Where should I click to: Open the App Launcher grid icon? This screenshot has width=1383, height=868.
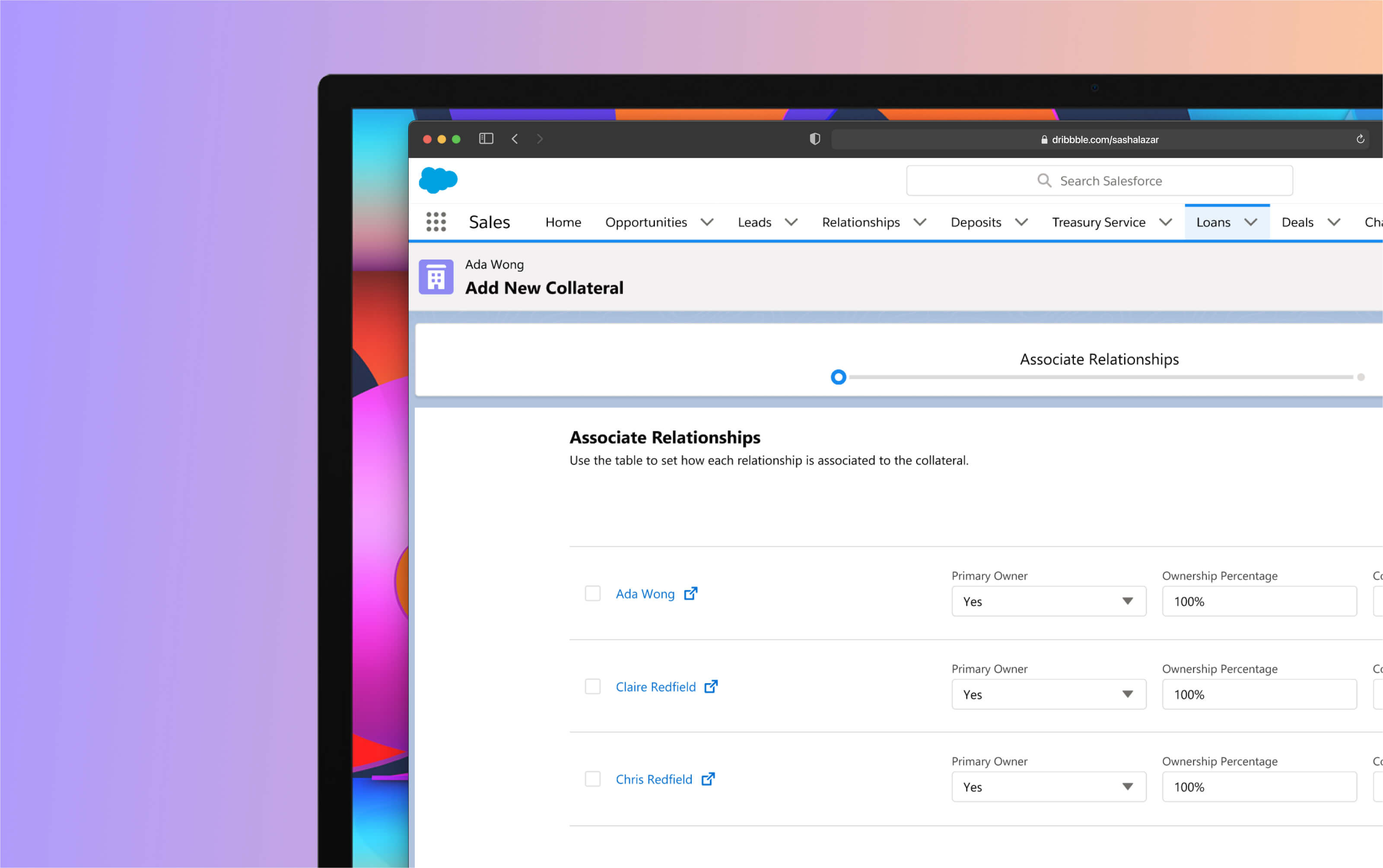point(436,222)
